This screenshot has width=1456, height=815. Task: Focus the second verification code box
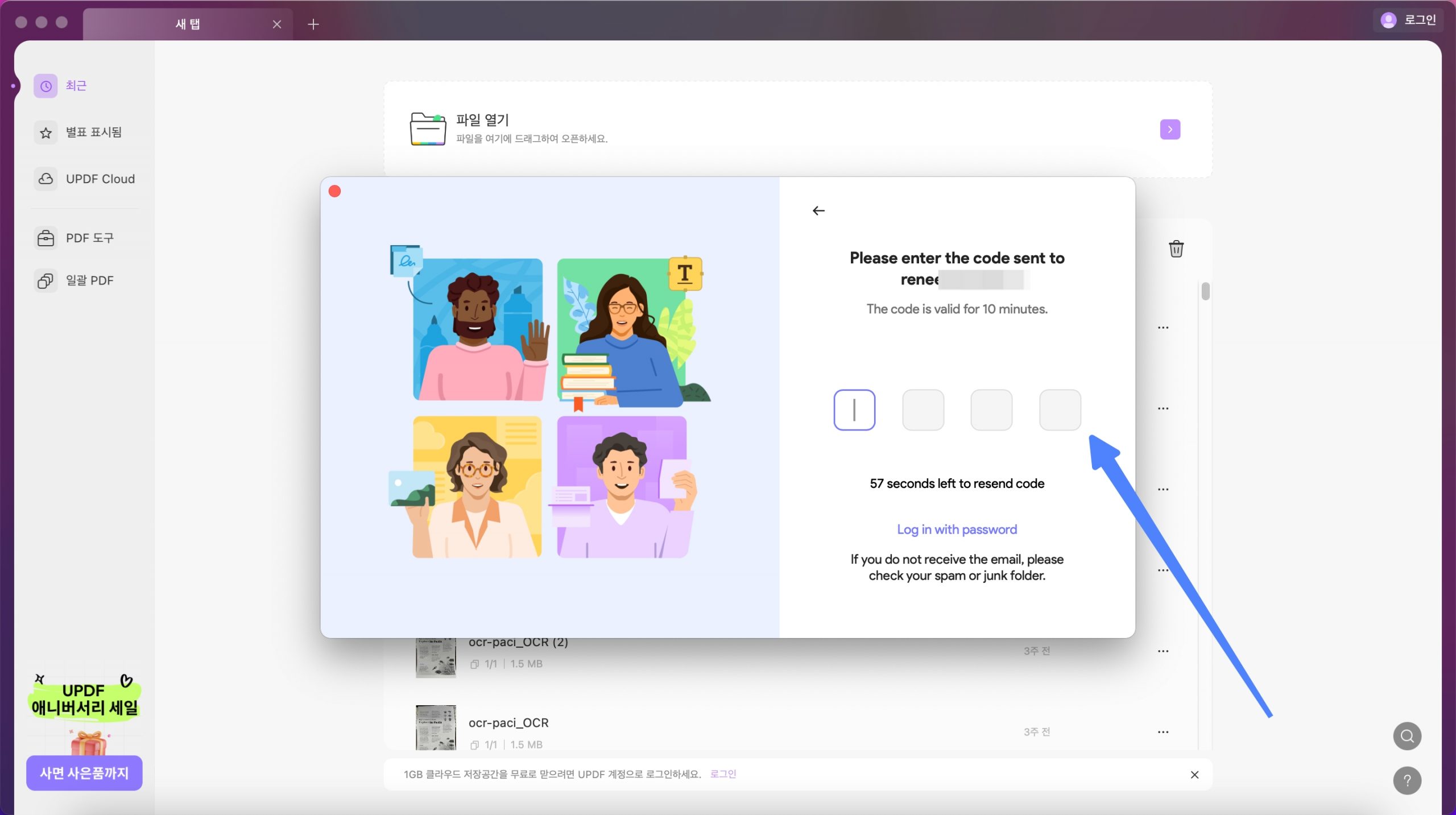(923, 410)
